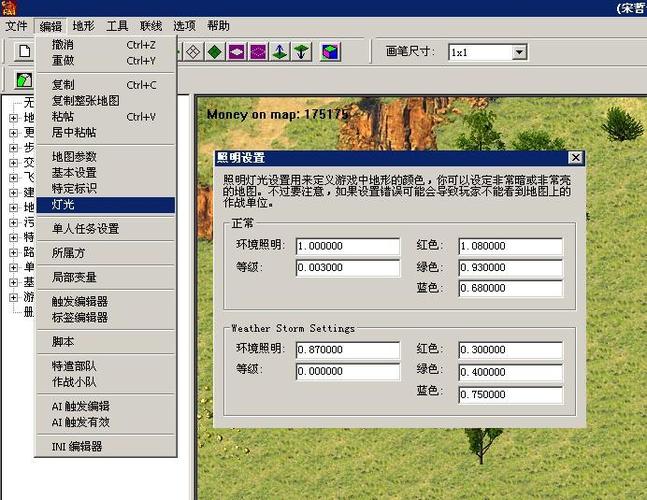
Task: Open 触发编辑器 from the edit menu
Action: [79, 301]
